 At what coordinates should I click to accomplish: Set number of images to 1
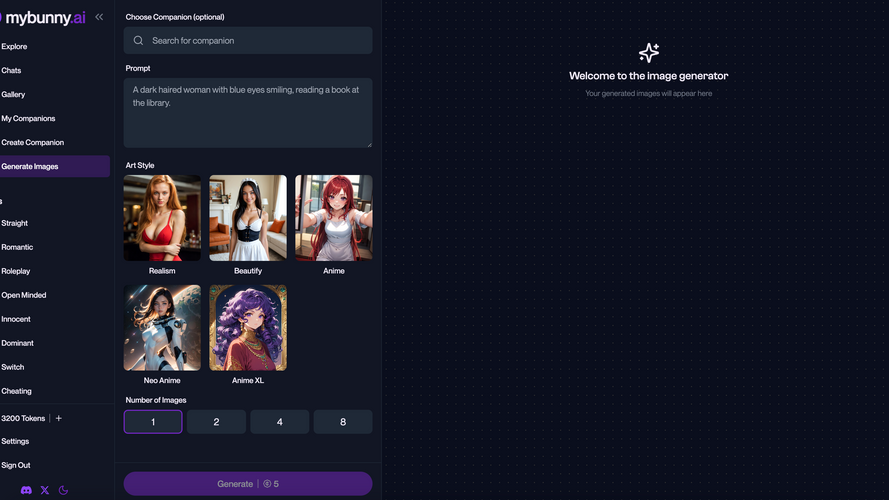[153, 422]
